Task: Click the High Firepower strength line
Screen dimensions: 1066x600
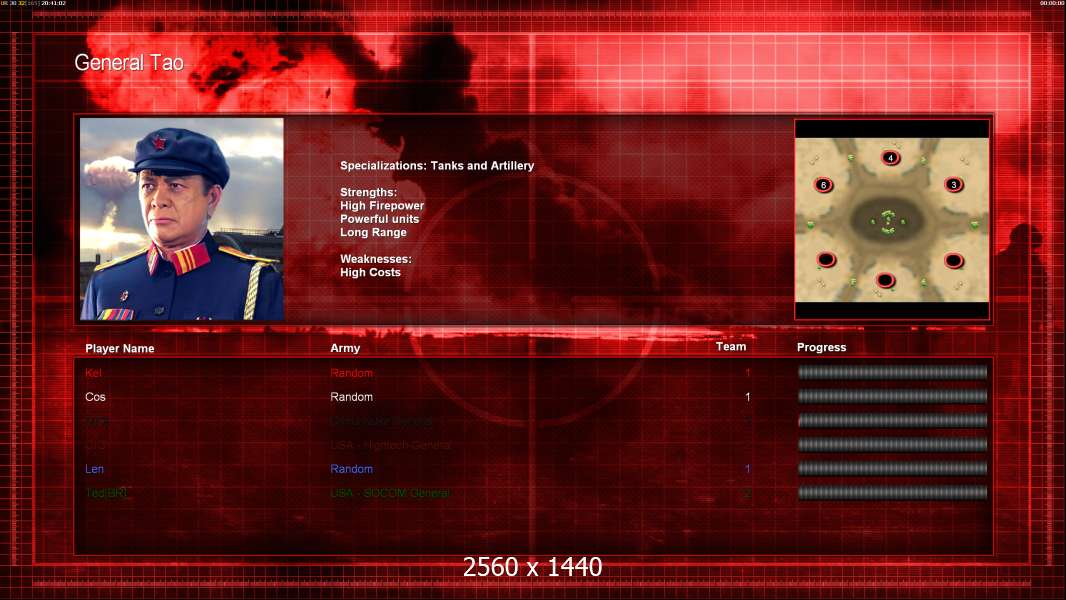Action: pyautogui.click(x=382, y=206)
